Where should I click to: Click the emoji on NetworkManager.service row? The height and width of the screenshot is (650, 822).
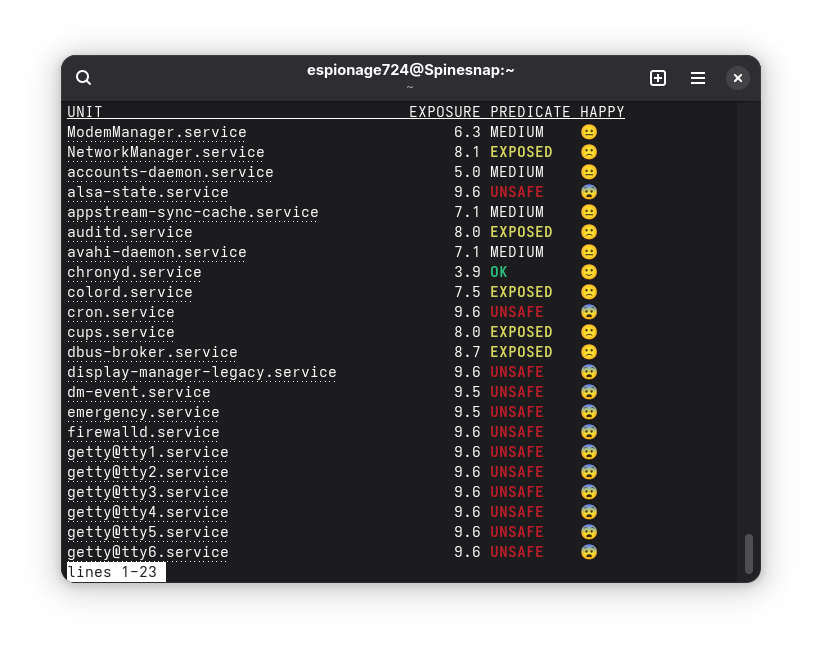click(589, 152)
